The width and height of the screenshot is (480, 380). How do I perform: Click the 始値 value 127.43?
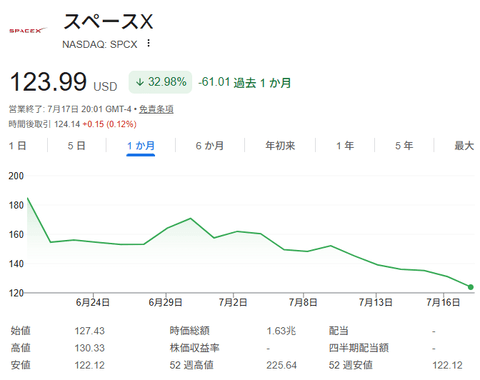click(x=89, y=331)
